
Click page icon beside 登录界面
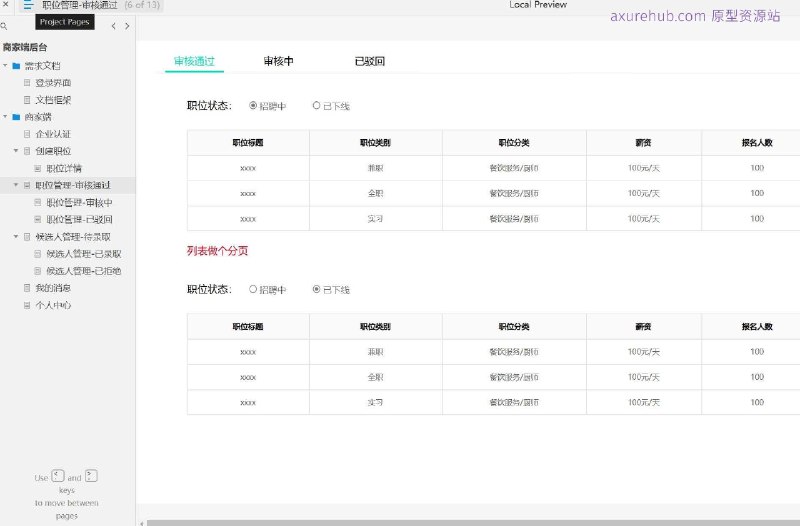[x=27, y=83]
